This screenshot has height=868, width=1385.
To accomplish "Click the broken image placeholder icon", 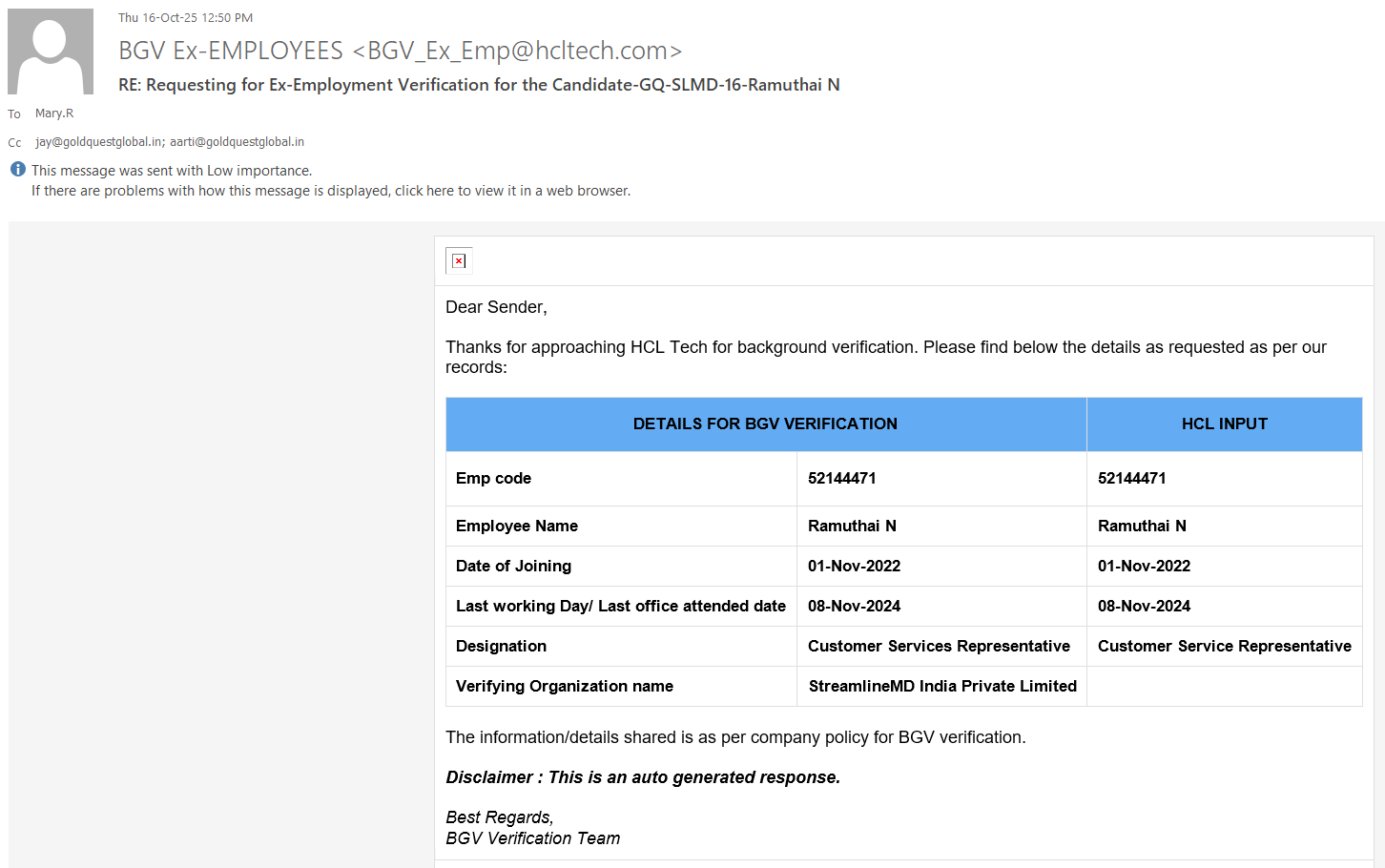I will [x=459, y=260].
